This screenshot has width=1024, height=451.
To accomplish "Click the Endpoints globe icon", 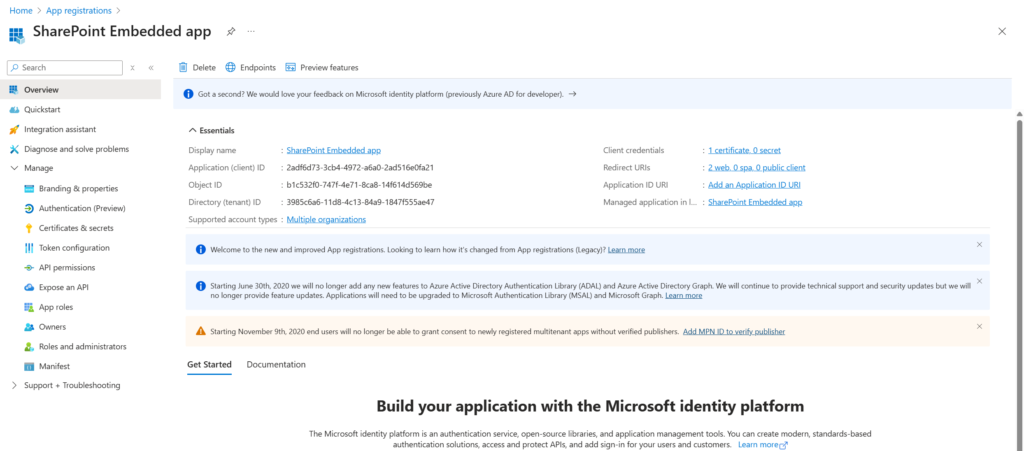I will (x=230, y=67).
